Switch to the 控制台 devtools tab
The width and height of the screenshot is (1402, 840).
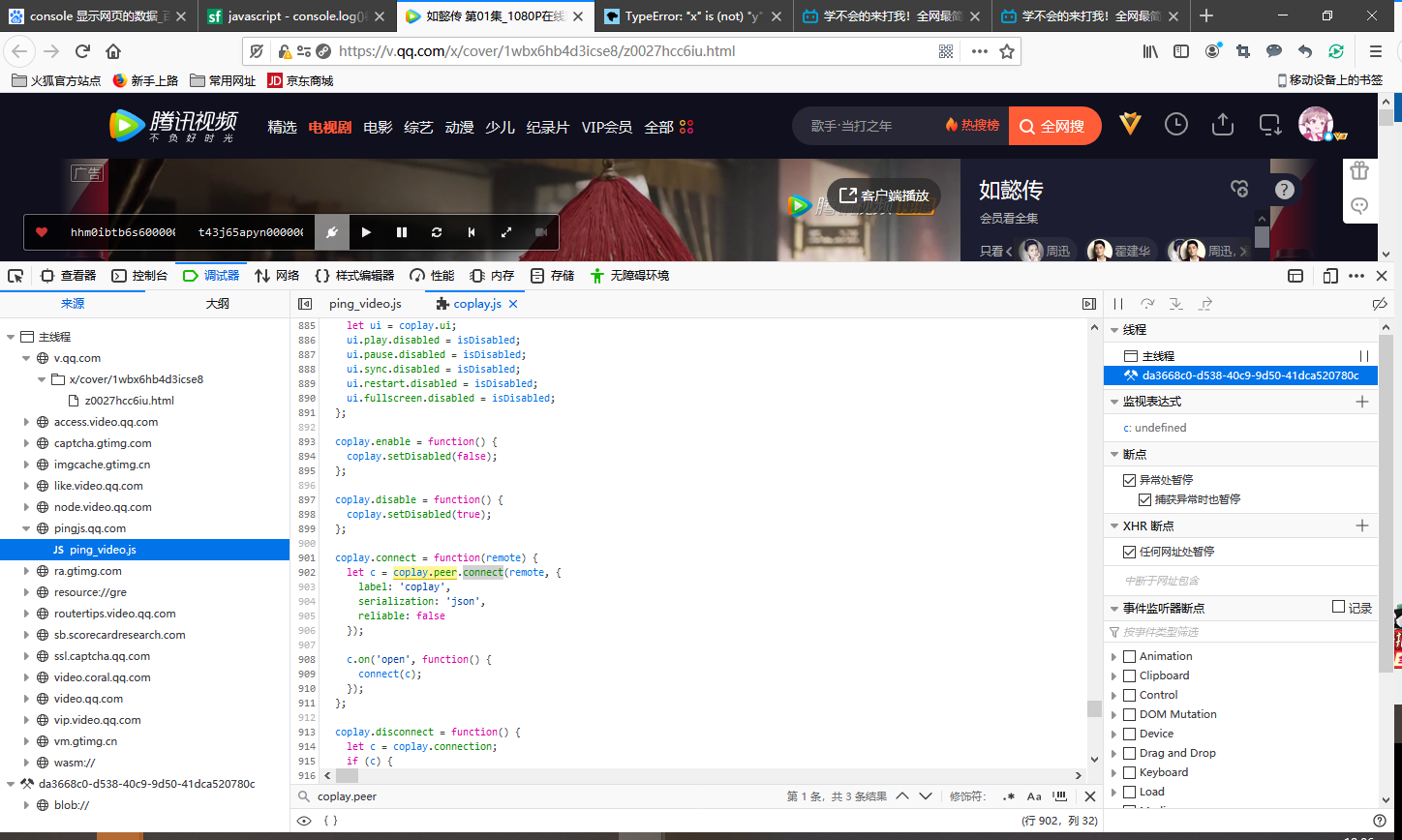pos(139,276)
